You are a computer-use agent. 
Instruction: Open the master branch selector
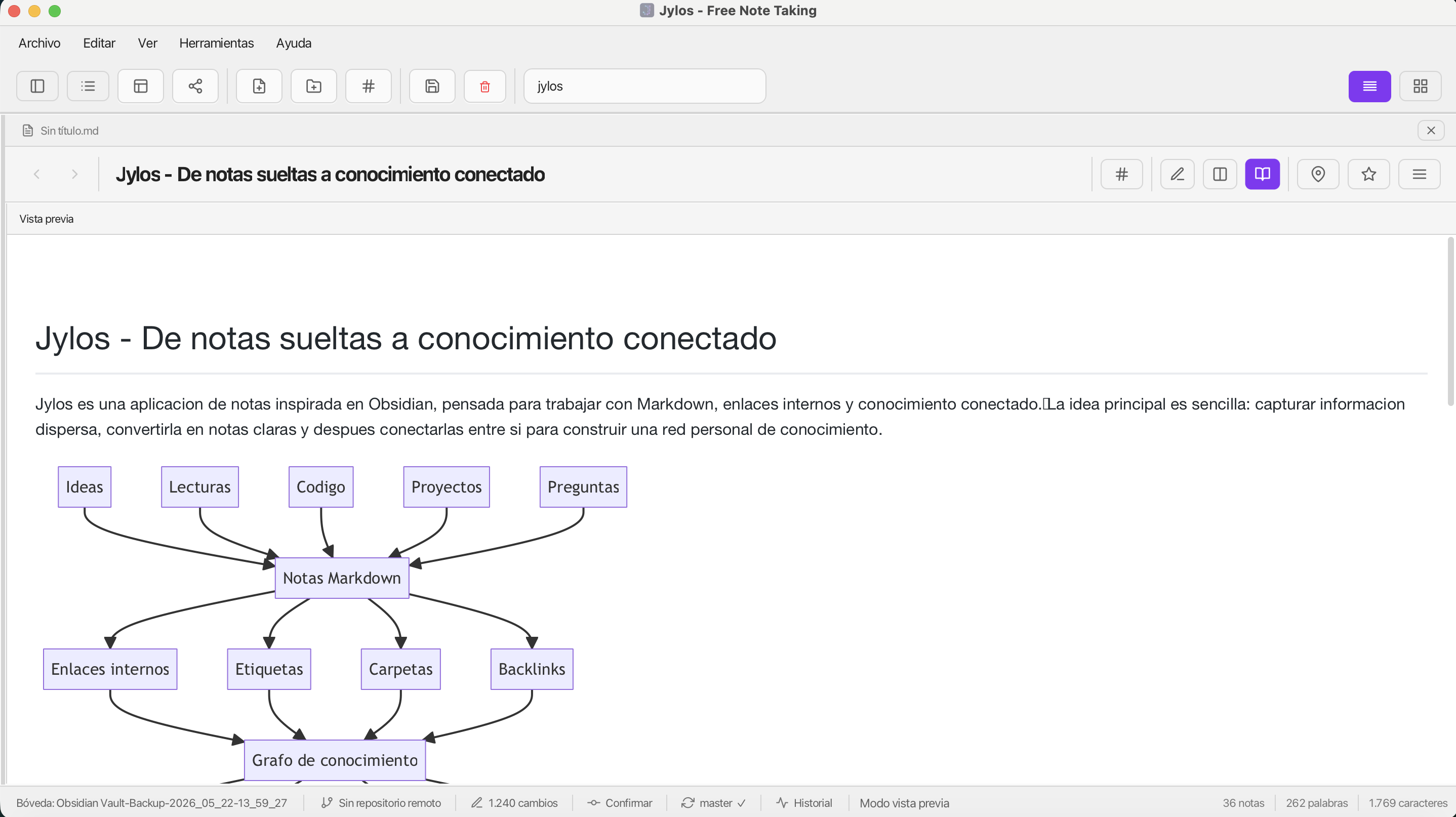coord(713,803)
